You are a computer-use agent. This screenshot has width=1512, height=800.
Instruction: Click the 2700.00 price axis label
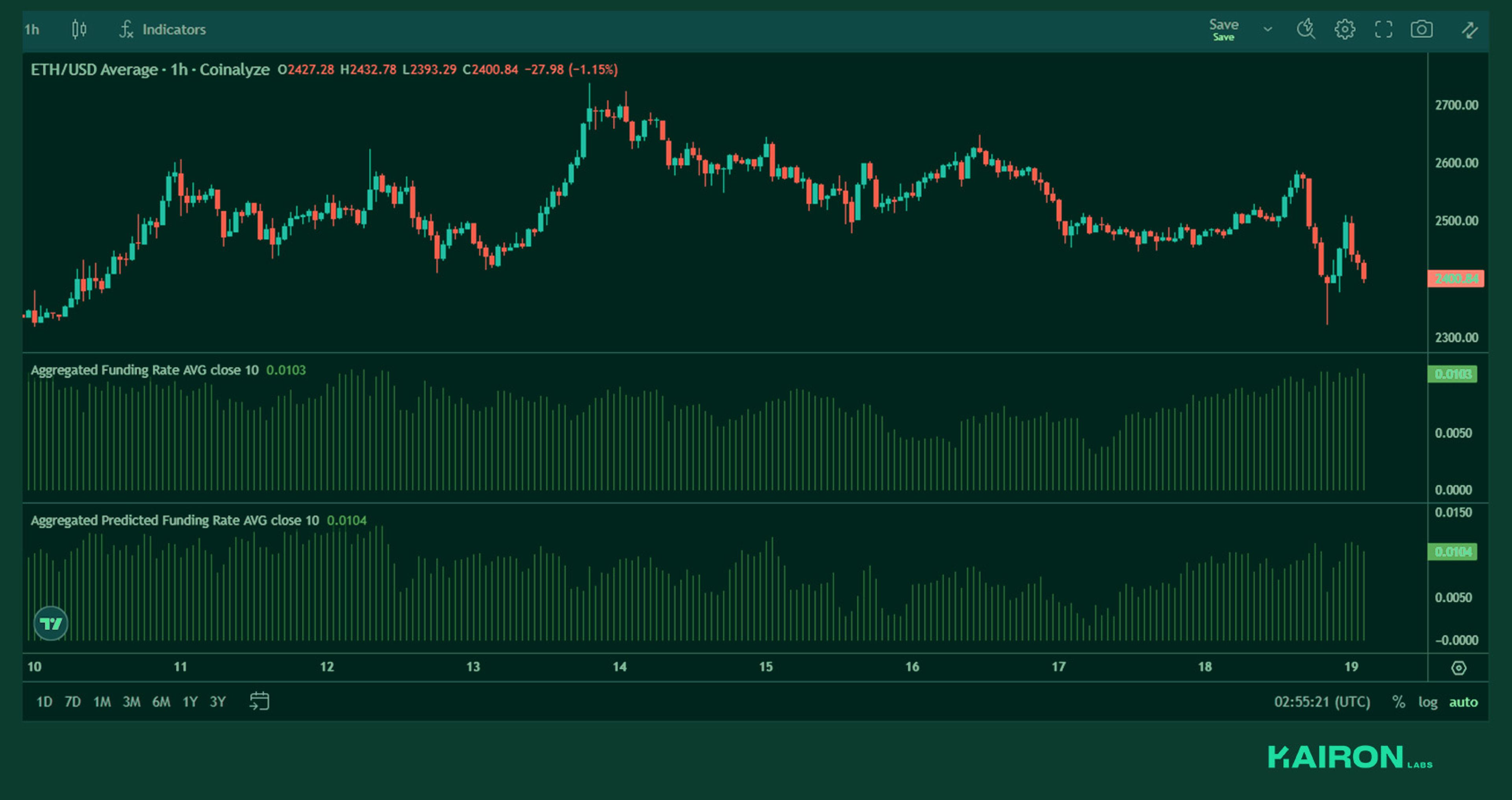(x=1456, y=105)
